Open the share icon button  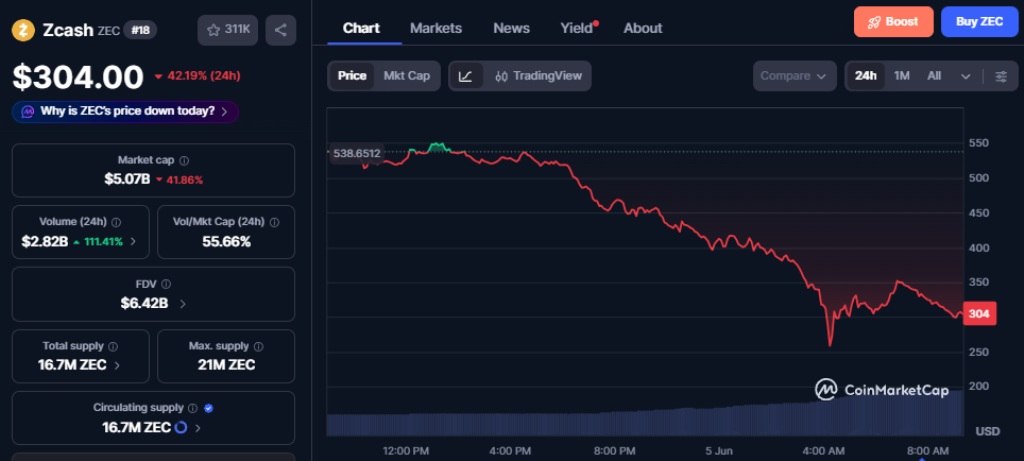click(281, 30)
